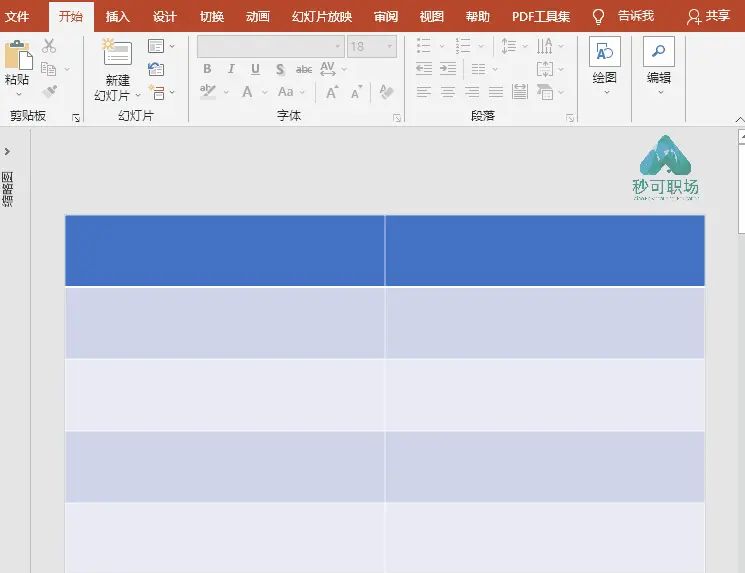Screen dimensions: 745x573
Task: Click the text highlight color icon
Action: click(208, 91)
